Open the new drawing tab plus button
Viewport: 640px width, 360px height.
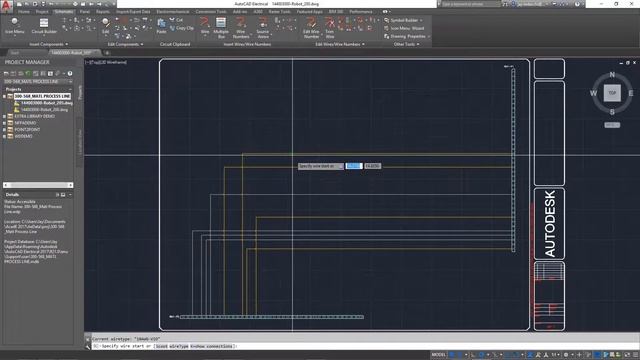(107, 53)
